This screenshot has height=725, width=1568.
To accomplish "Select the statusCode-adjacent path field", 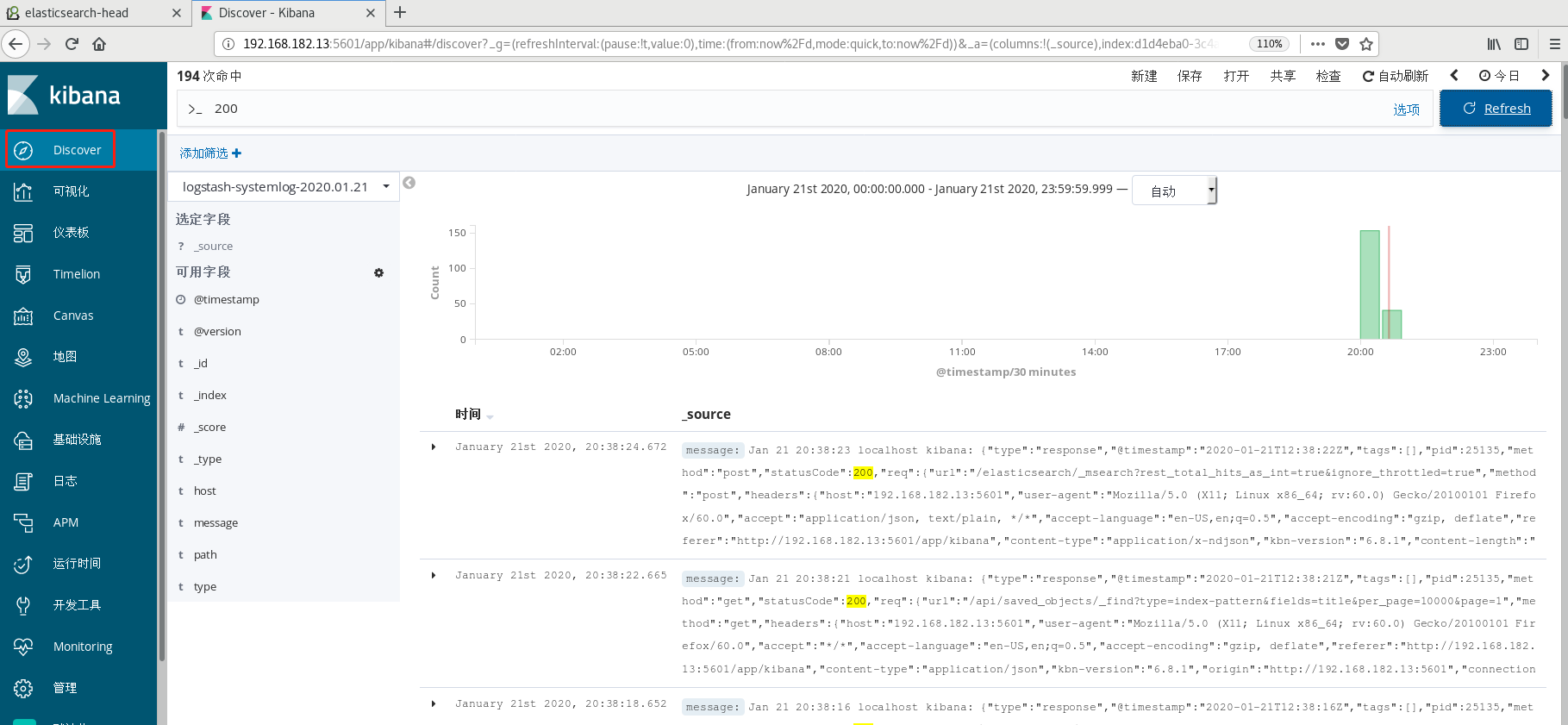I will pos(205,554).
